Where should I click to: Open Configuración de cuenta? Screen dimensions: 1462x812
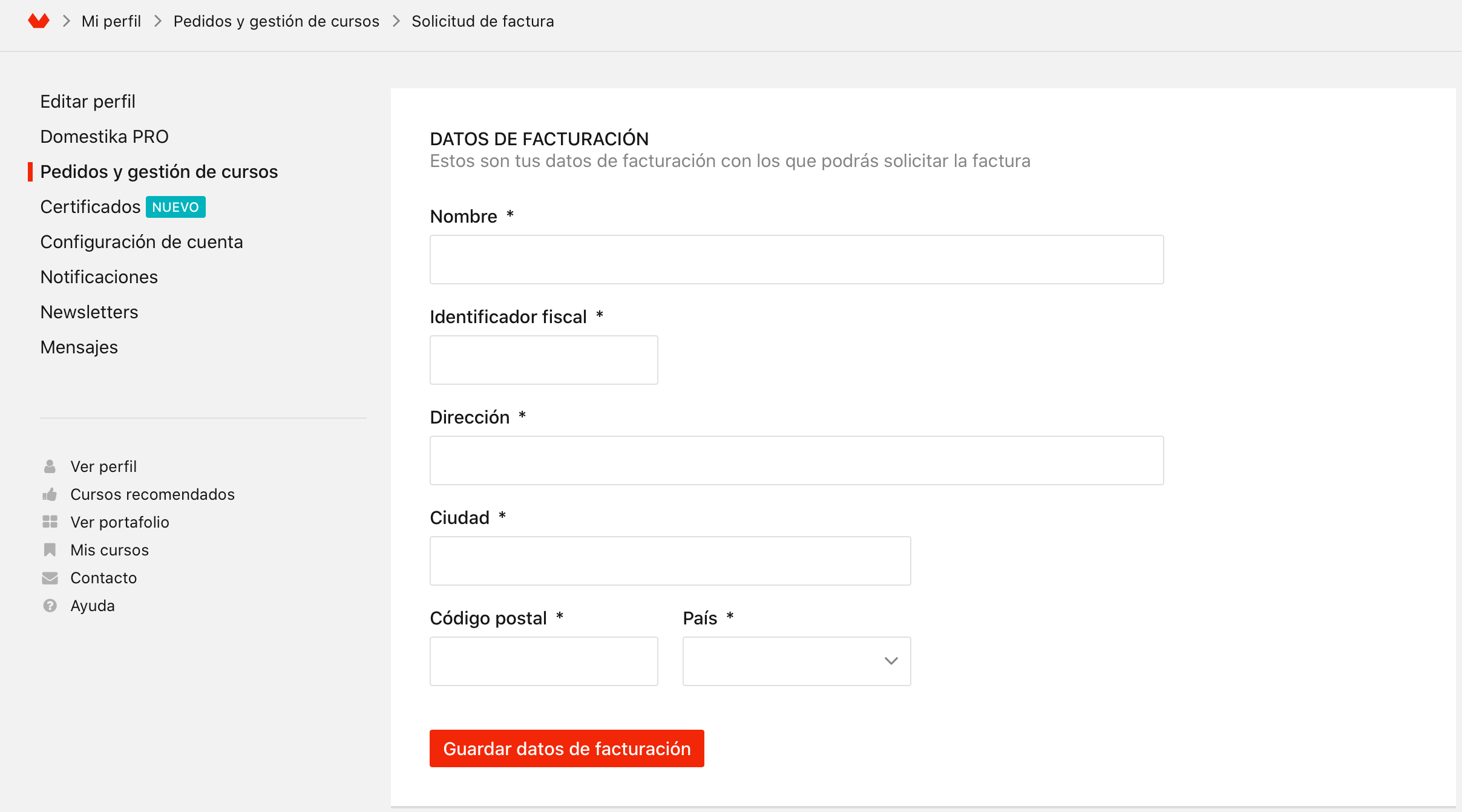(142, 242)
